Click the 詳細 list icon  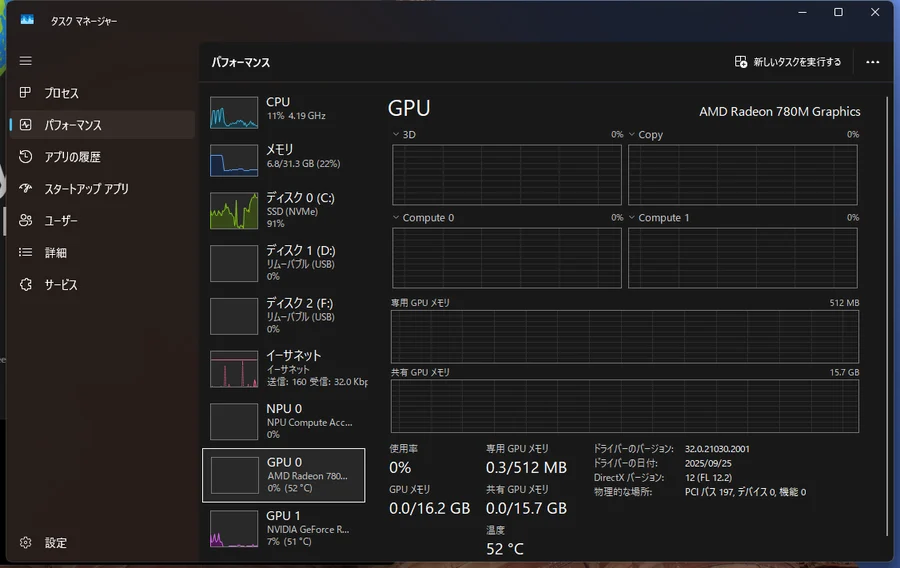coord(25,252)
